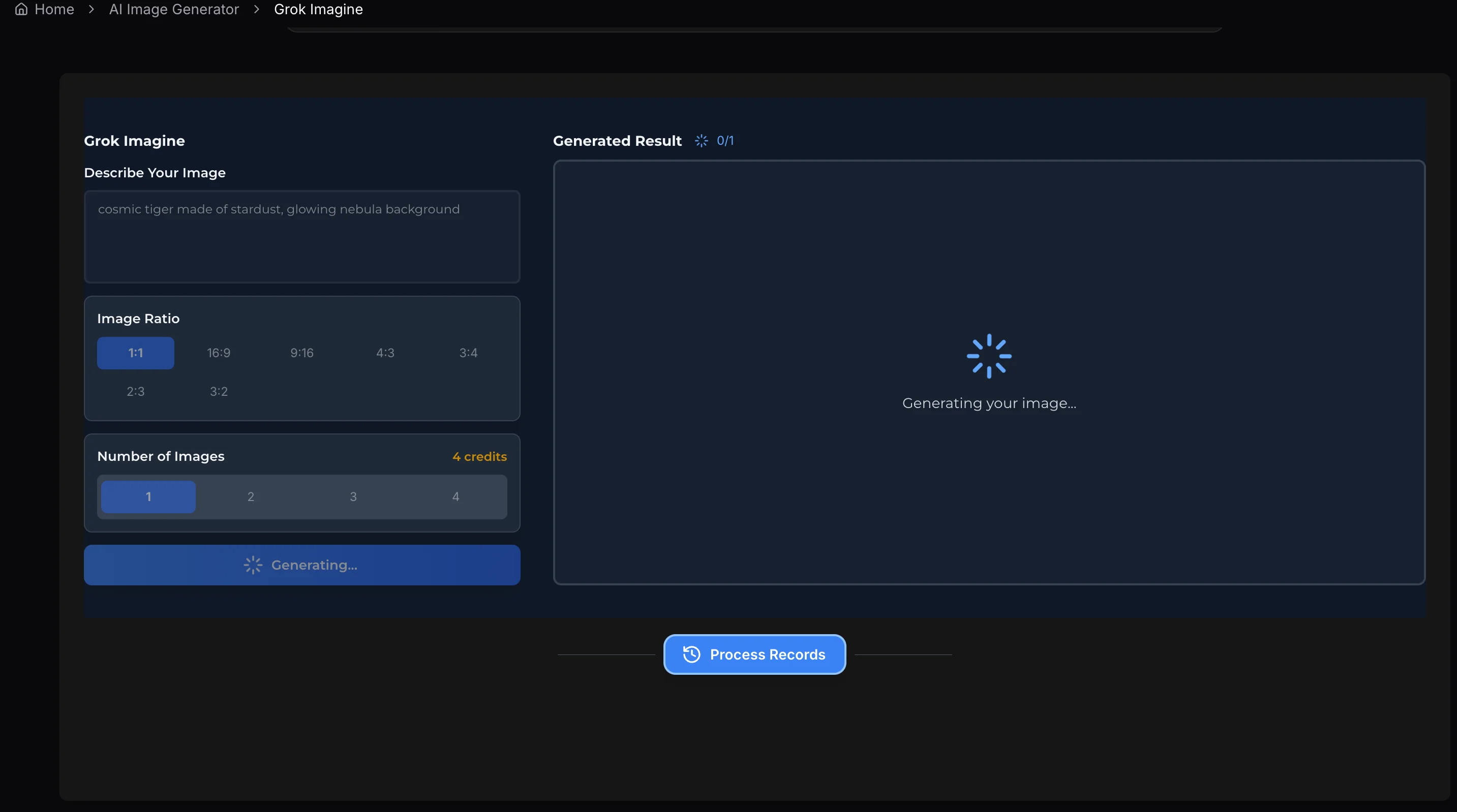This screenshot has height=812, width=1457.
Task: Pick the 4:3 image ratio
Action: (385, 353)
